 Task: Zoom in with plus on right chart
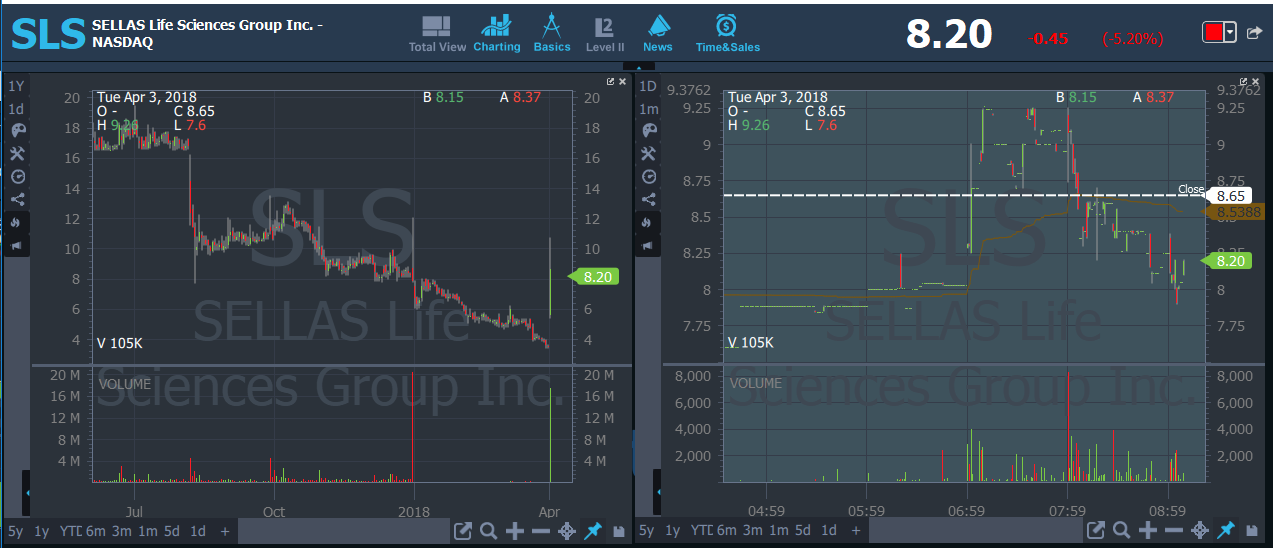pyautogui.click(x=1147, y=531)
